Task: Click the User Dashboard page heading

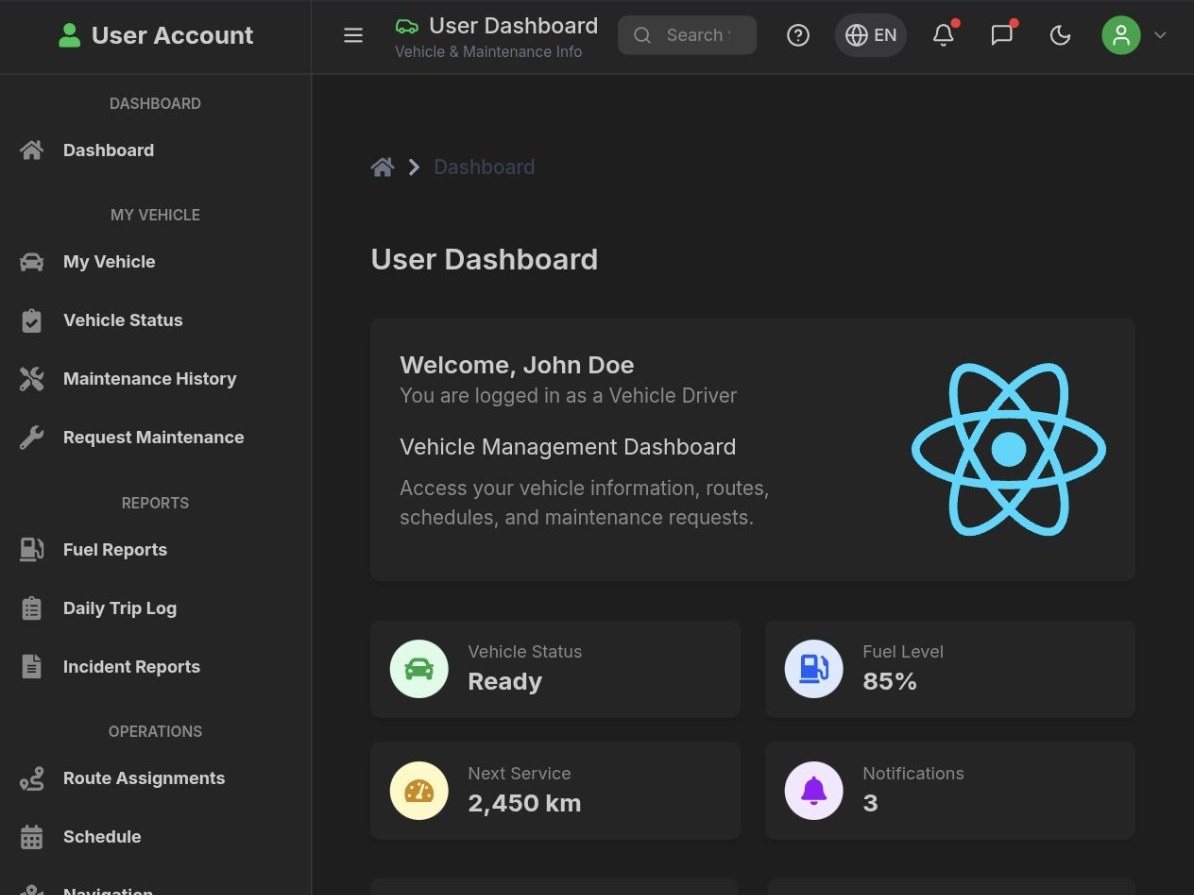Action: tap(484, 260)
